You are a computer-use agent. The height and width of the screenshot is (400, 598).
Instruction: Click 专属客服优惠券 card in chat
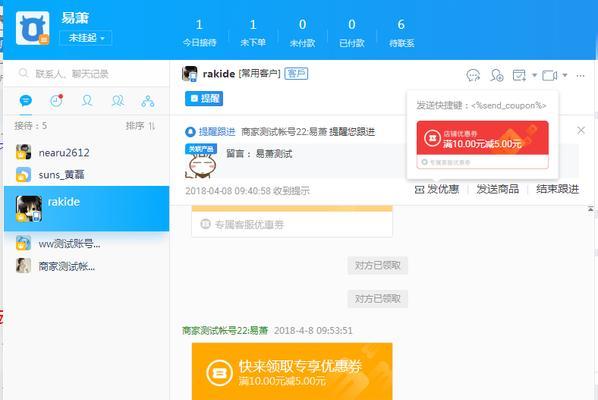coord(292,224)
